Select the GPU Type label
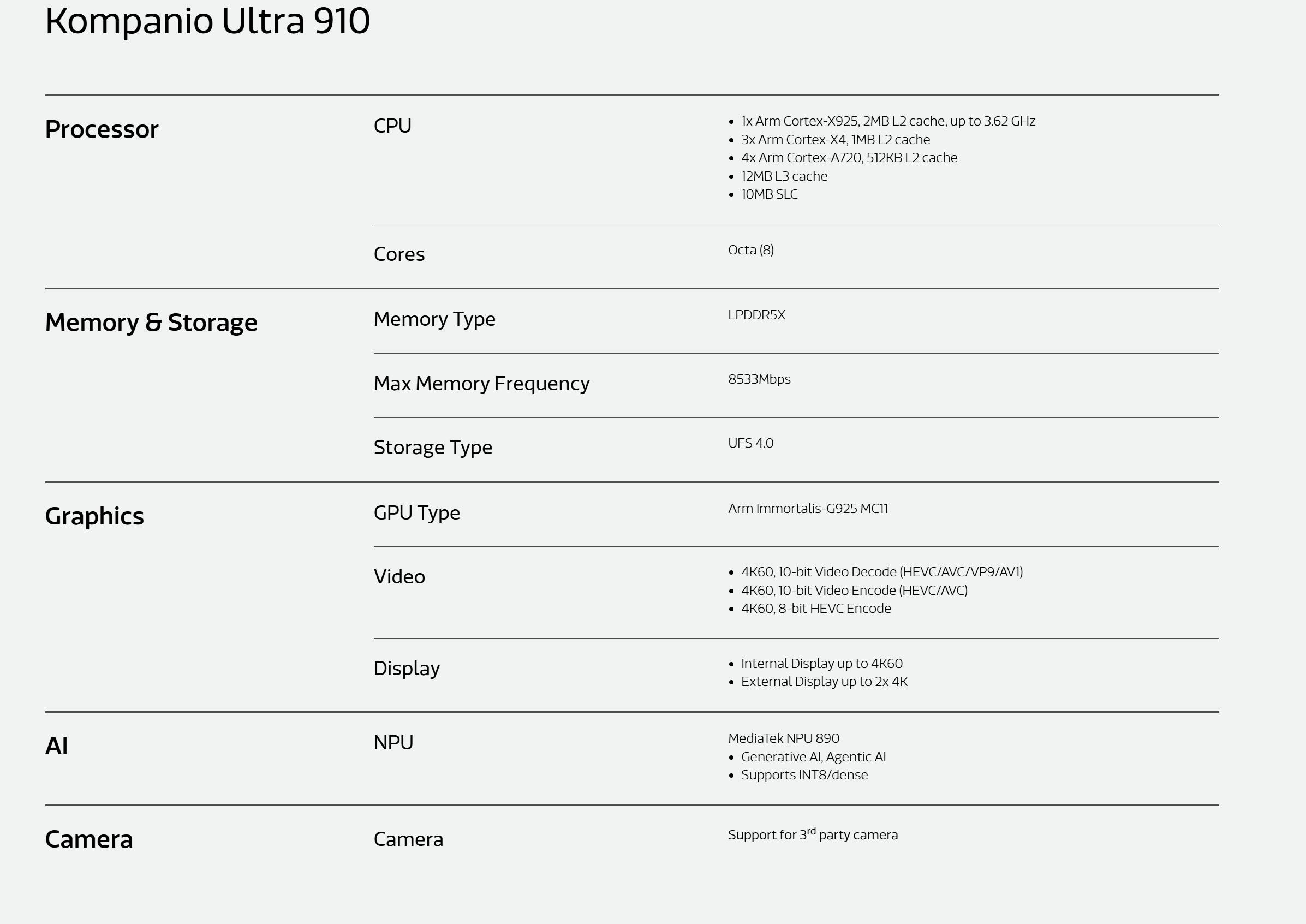 (416, 512)
